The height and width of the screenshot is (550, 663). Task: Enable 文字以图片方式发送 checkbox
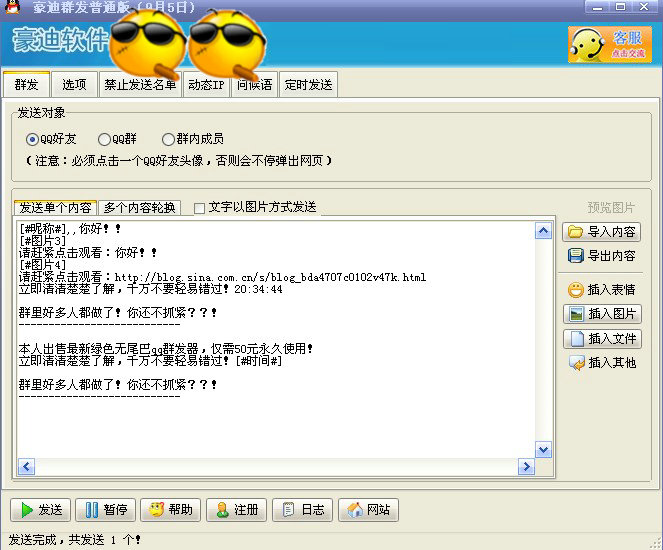pos(200,208)
